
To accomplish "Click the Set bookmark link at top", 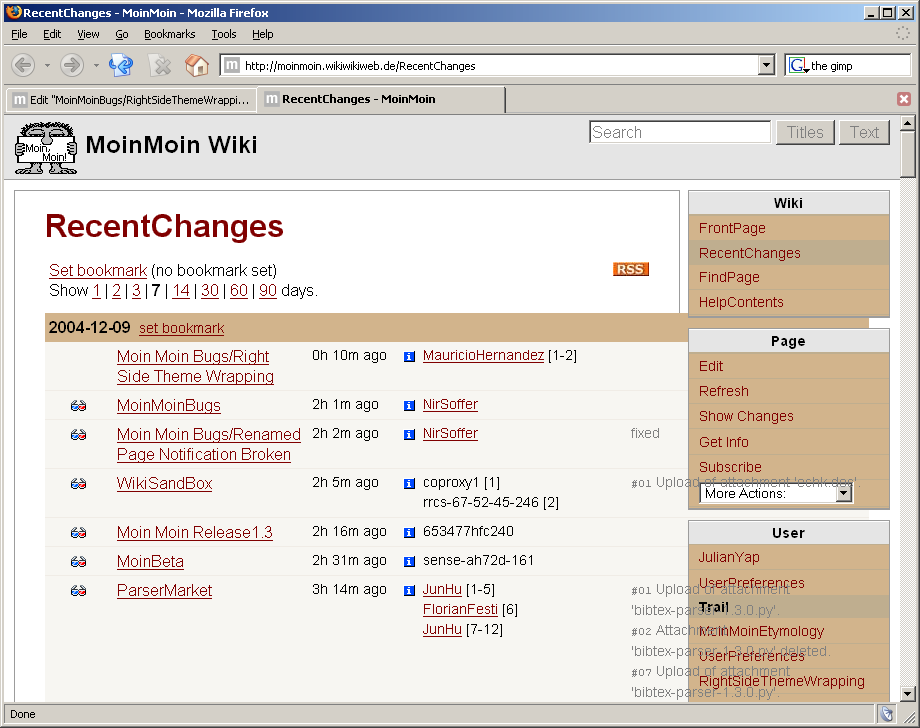I will [98, 270].
